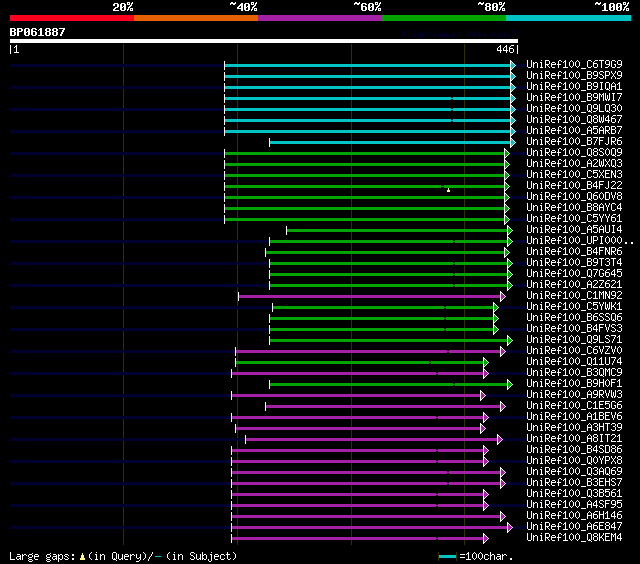Viewport: 640px width, 564px height.
Task: Click the orange ~40% identity legend segment
Action: point(196,18)
